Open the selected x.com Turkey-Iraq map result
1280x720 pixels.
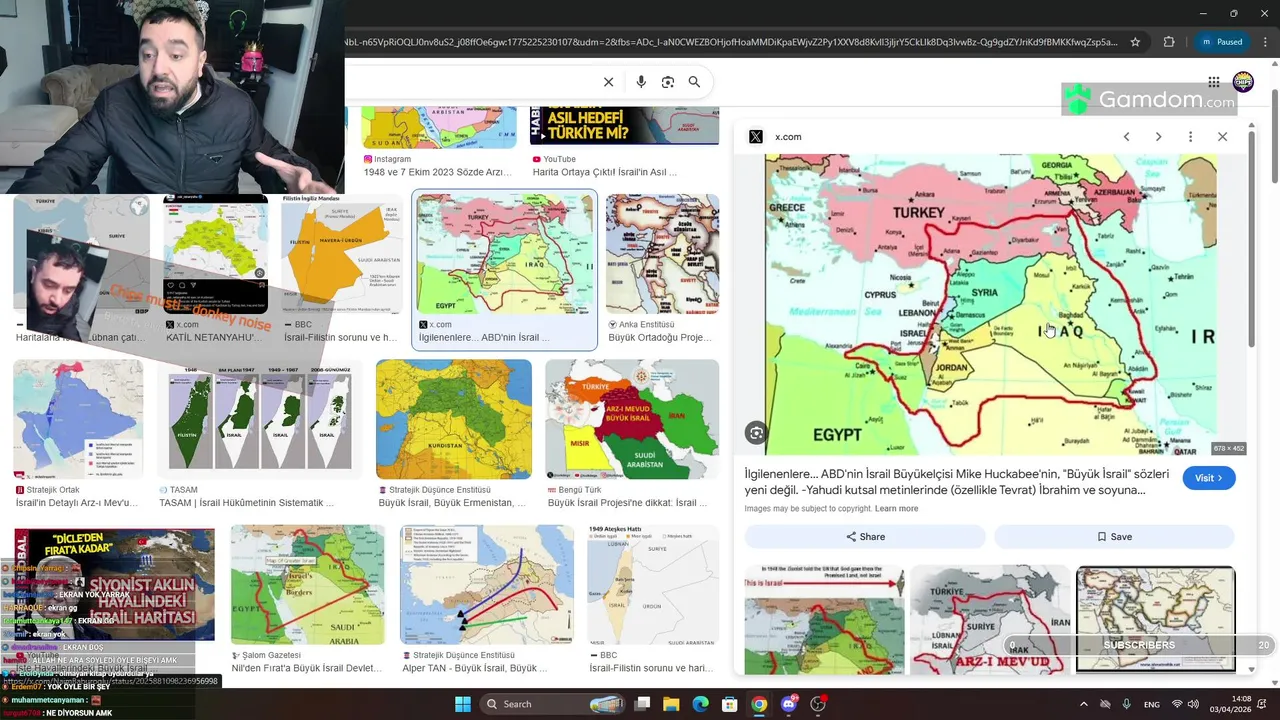point(504,255)
